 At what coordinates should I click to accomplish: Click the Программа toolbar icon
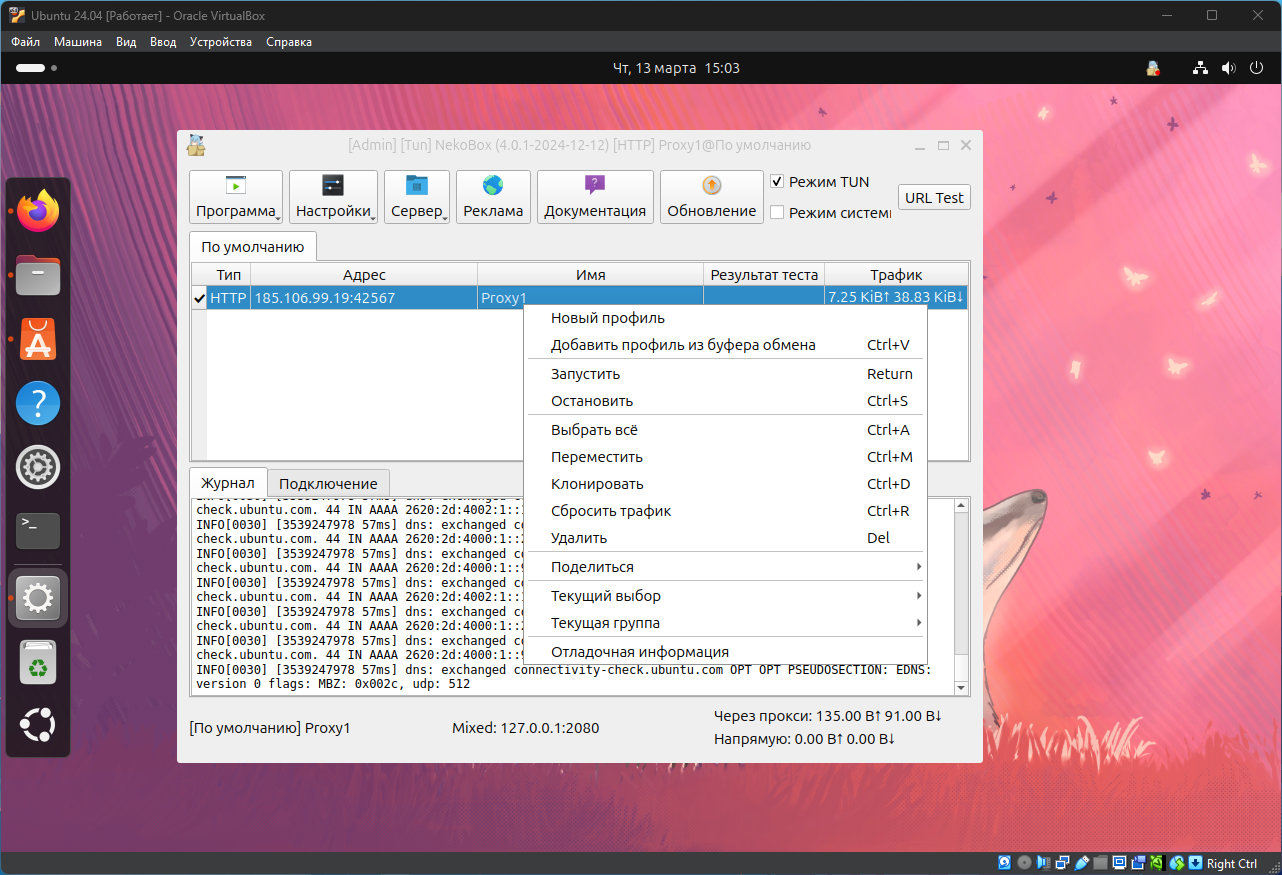coord(235,186)
